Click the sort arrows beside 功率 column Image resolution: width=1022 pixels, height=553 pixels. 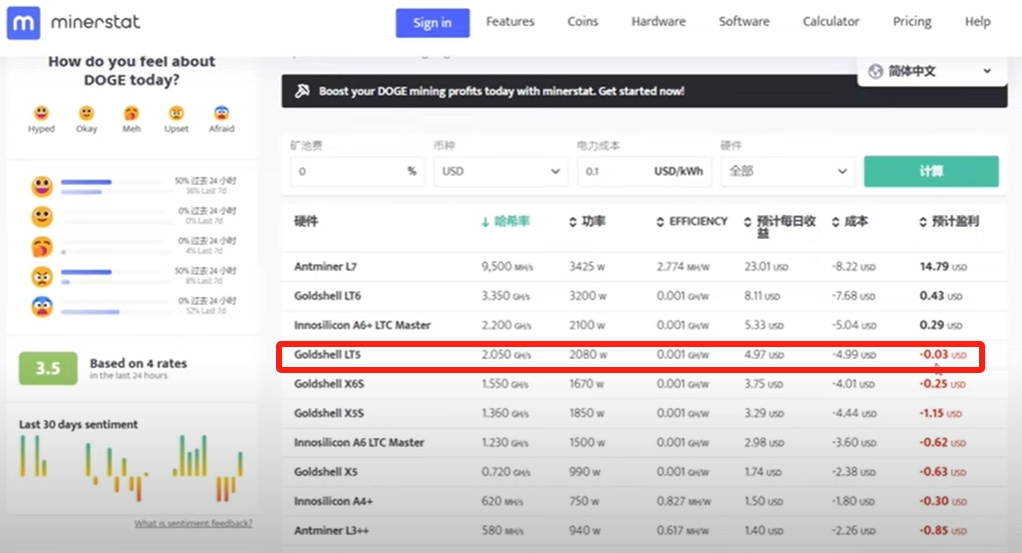pos(572,222)
